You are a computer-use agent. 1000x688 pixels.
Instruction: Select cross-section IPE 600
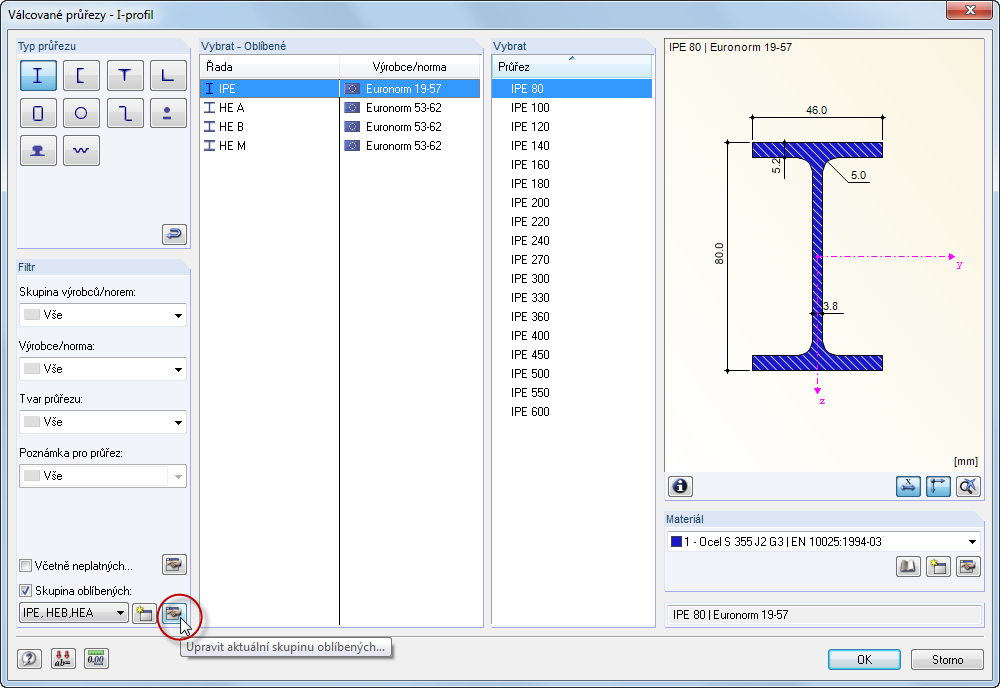[571, 412]
